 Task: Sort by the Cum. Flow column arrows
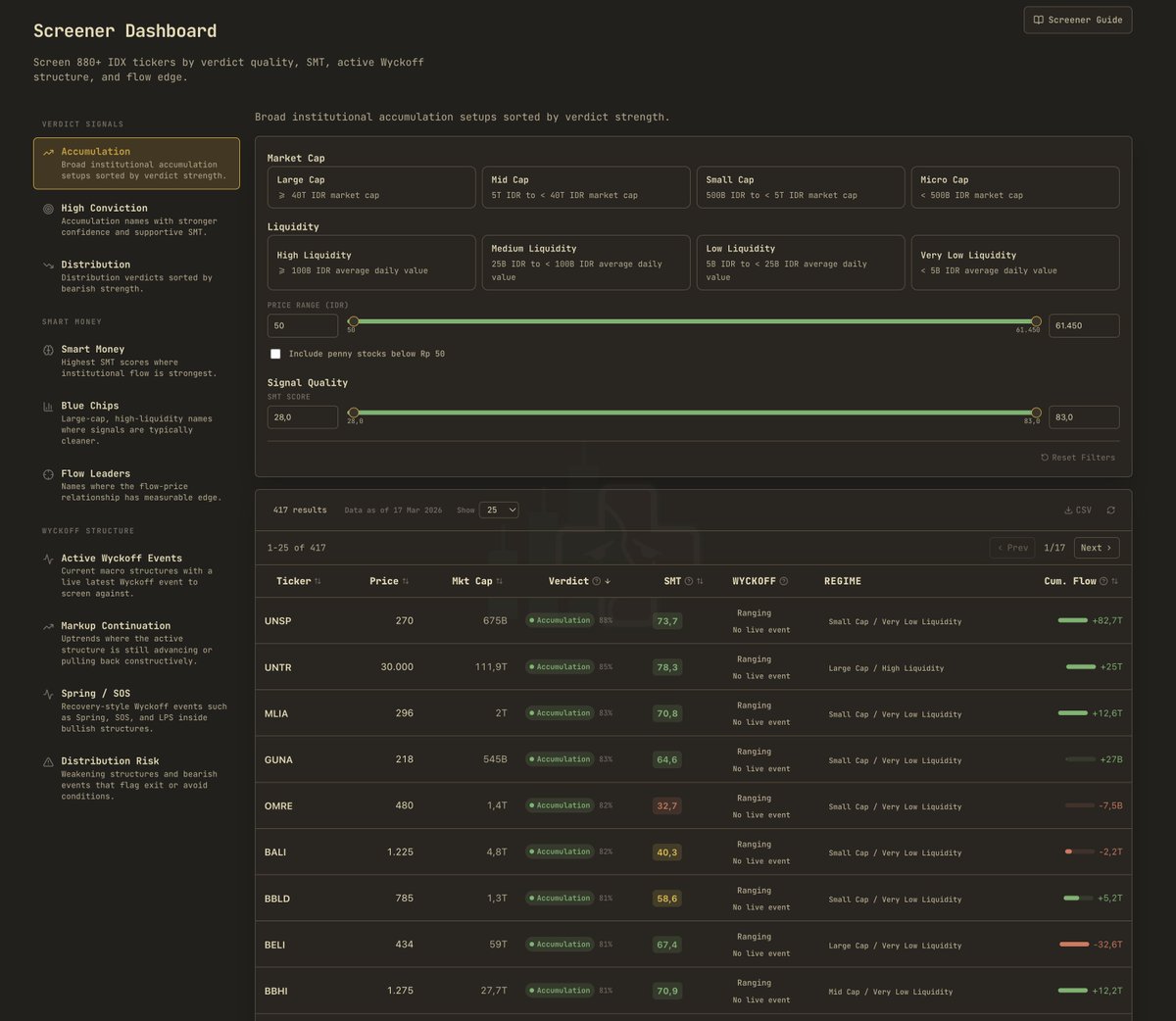coord(1114,581)
